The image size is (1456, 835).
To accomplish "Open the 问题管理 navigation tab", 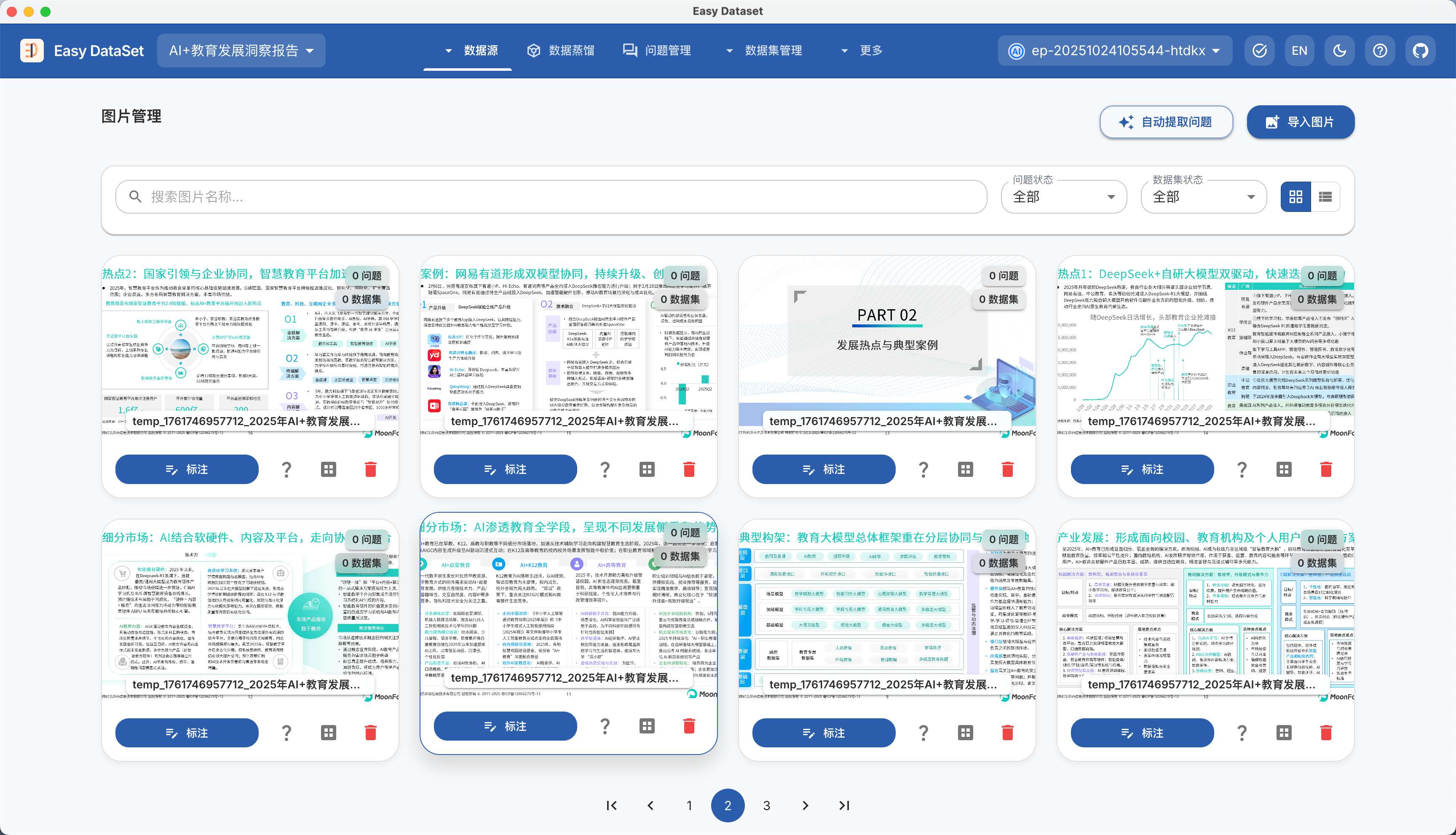I will pos(657,51).
